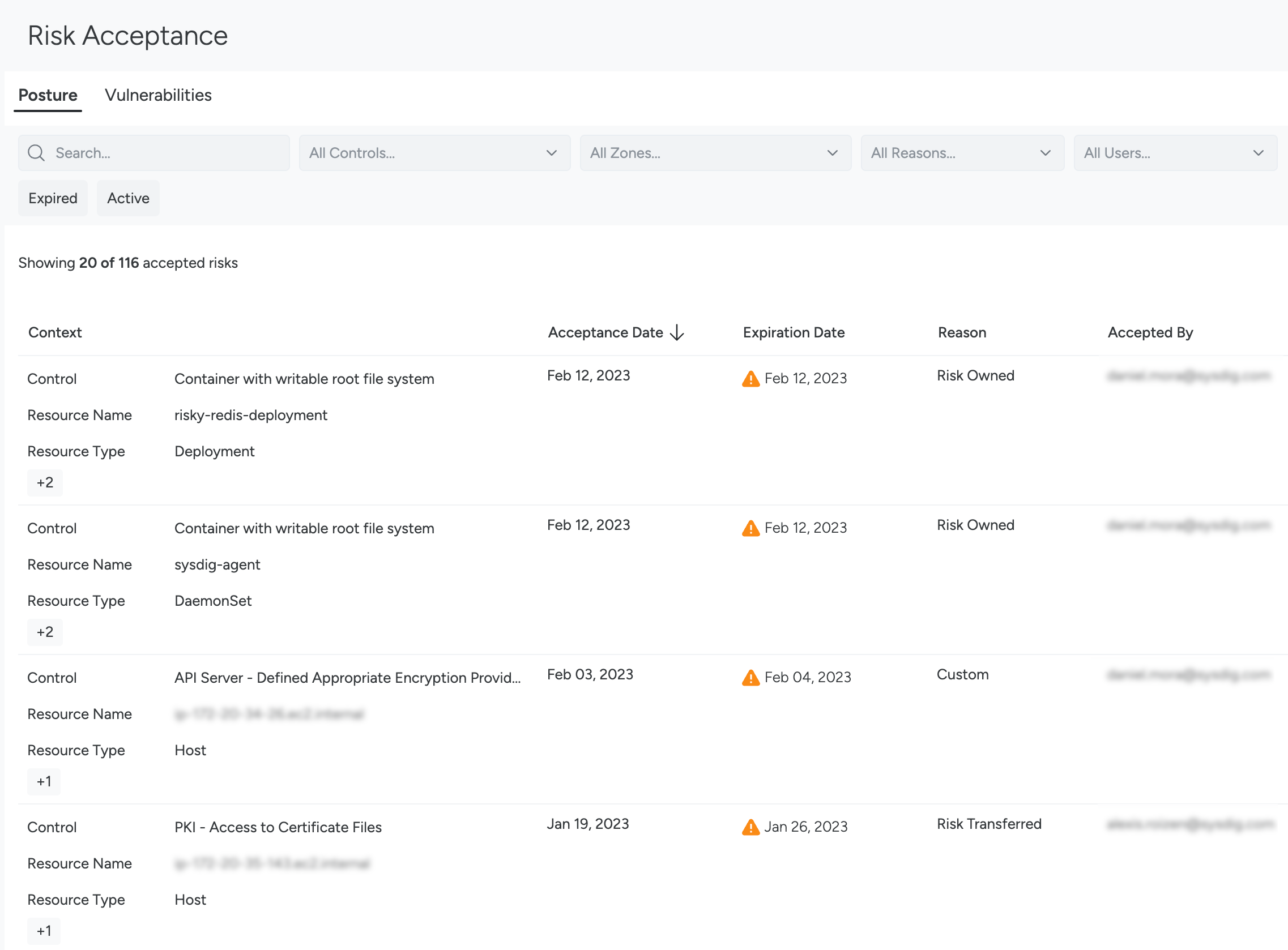This screenshot has width=1288, height=950.
Task: Open the All Zones dropdown
Action: point(715,153)
